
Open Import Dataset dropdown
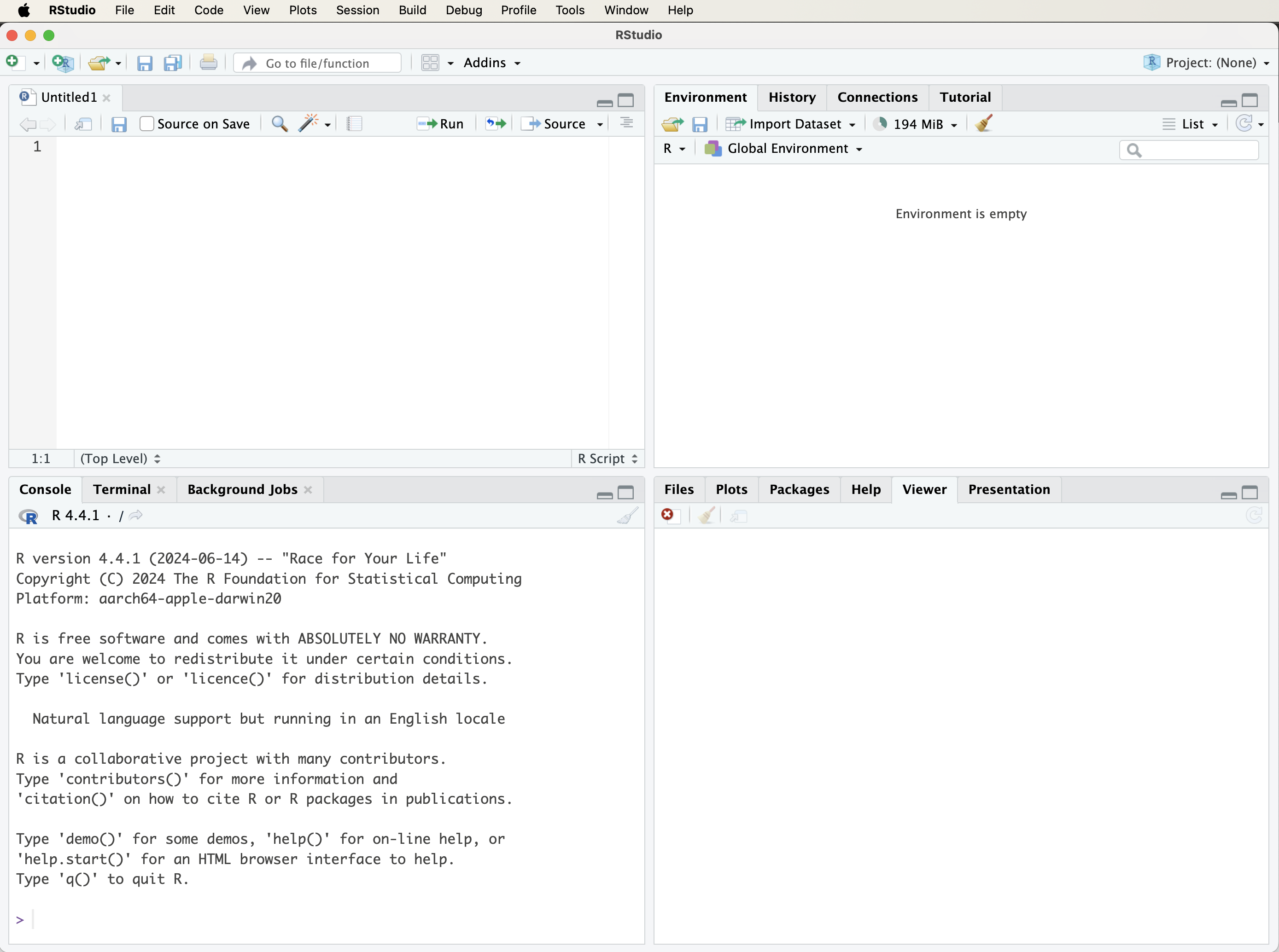point(790,124)
